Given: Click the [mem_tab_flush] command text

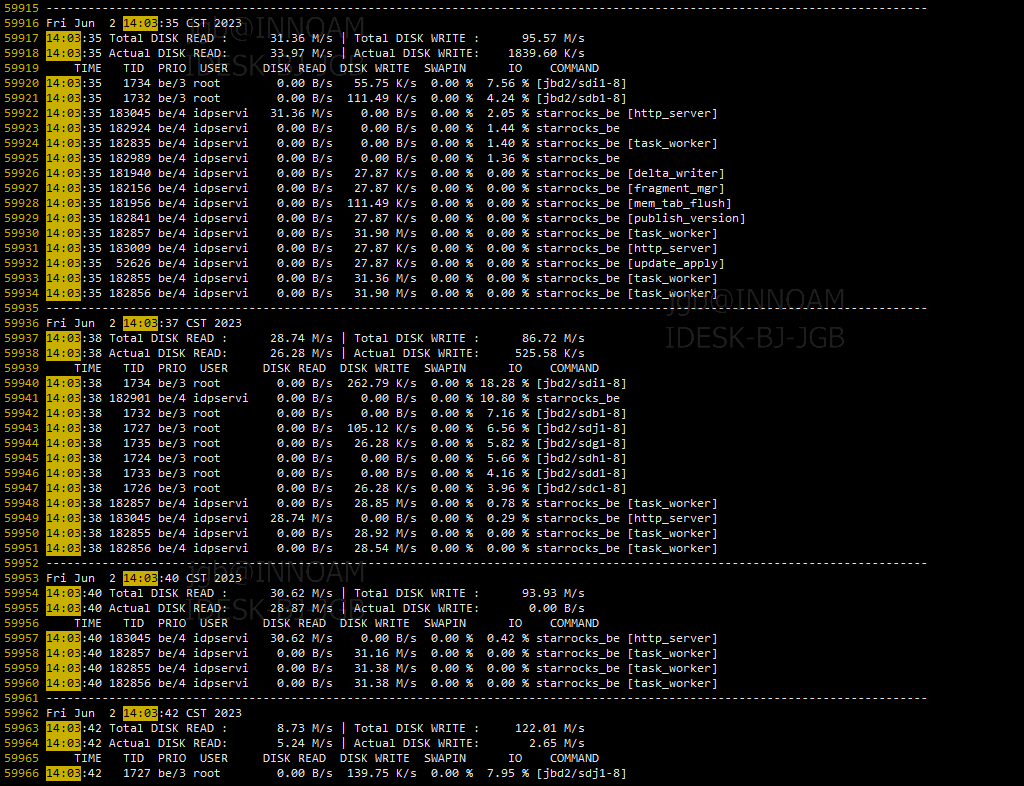Looking at the screenshot, I should 675,203.
